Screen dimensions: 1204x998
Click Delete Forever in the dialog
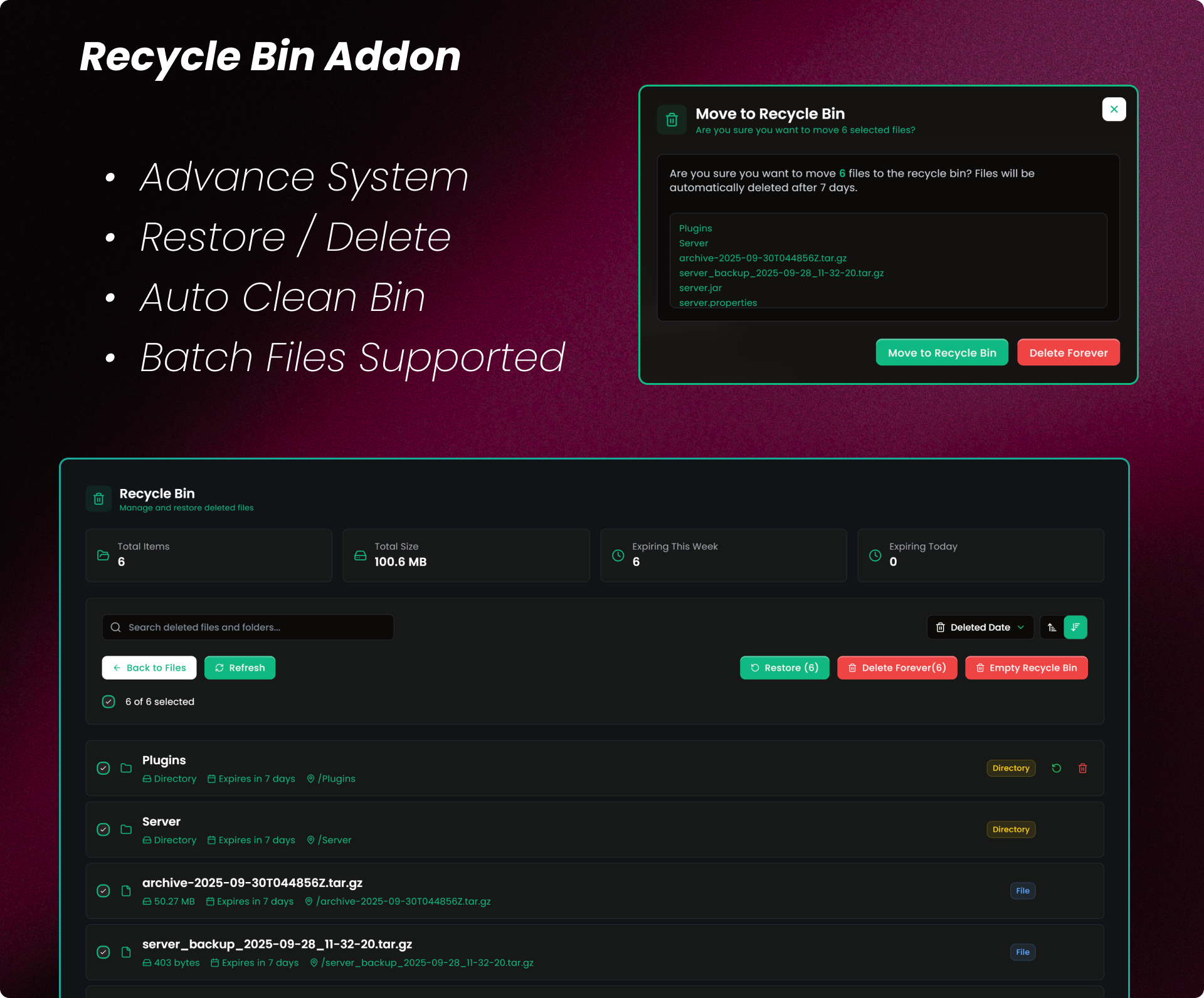pyautogui.click(x=1068, y=352)
